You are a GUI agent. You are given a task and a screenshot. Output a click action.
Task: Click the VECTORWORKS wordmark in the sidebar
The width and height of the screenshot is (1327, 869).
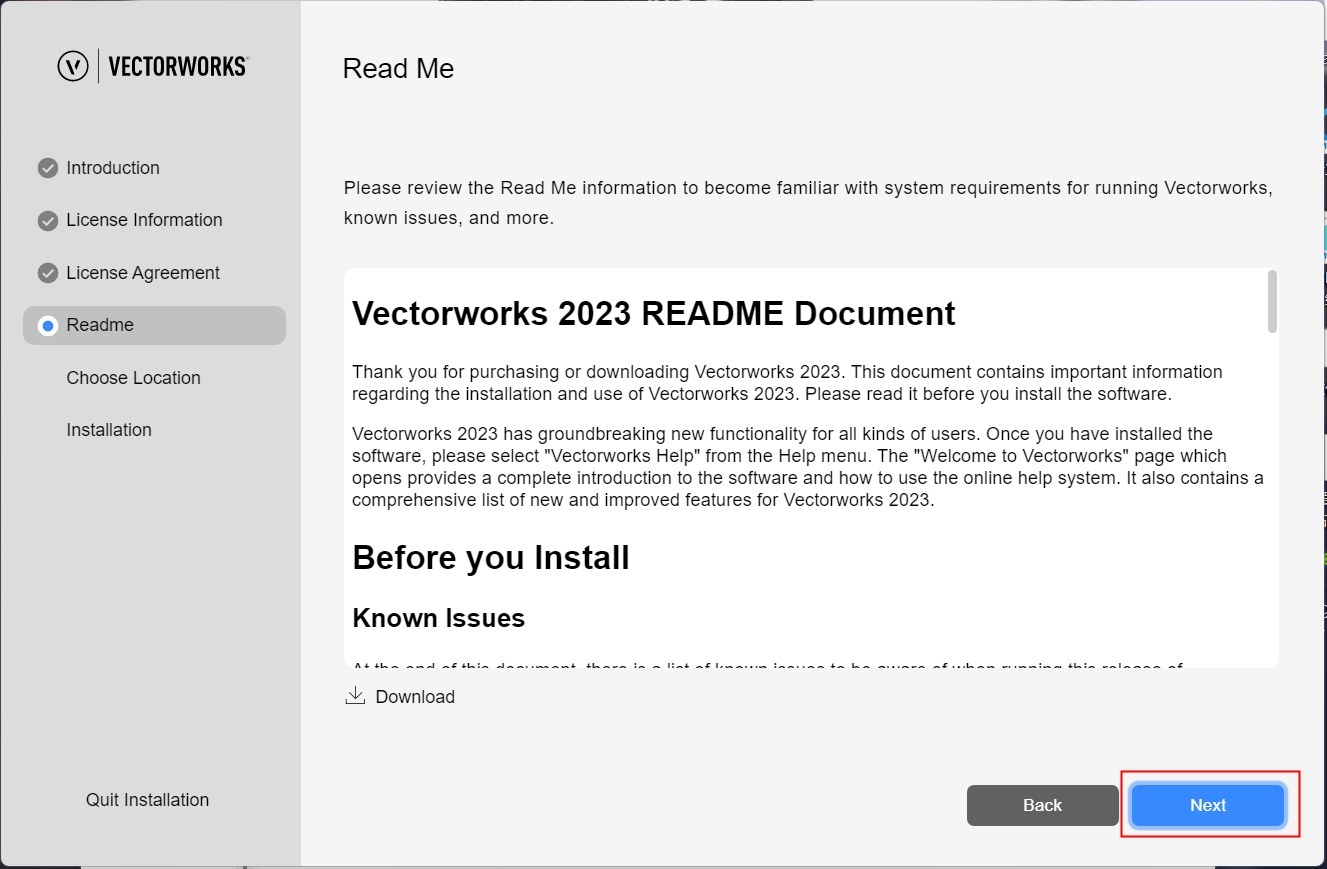(177, 66)
